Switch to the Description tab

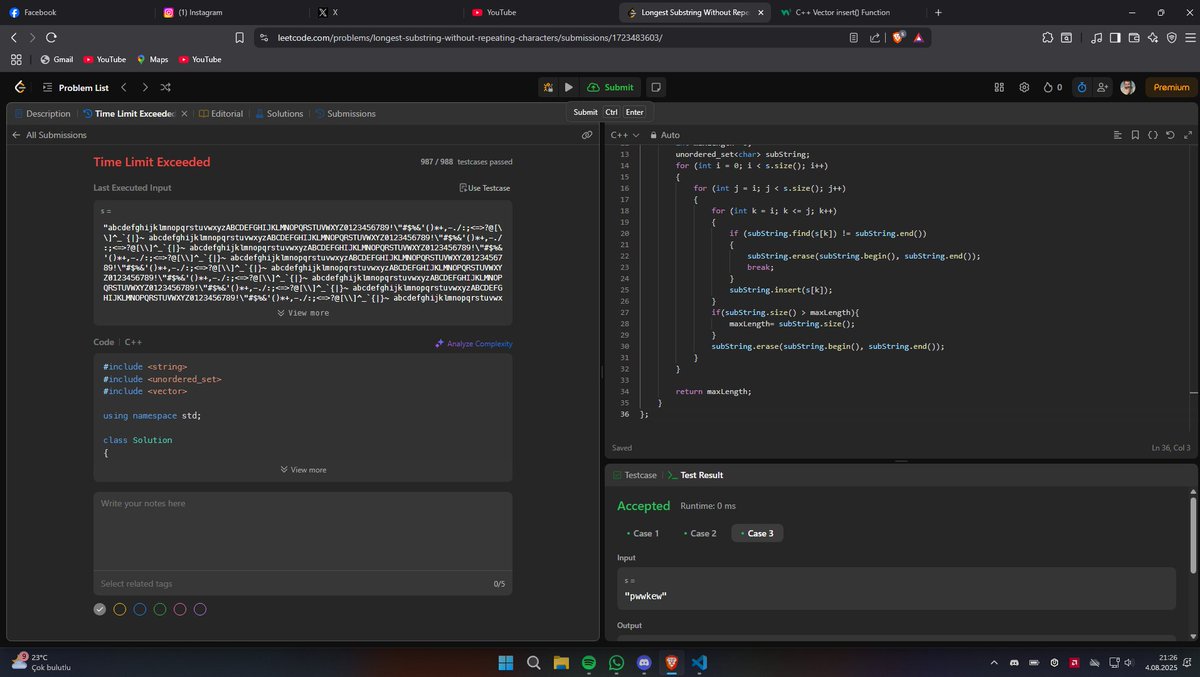(x=42, y=113)
